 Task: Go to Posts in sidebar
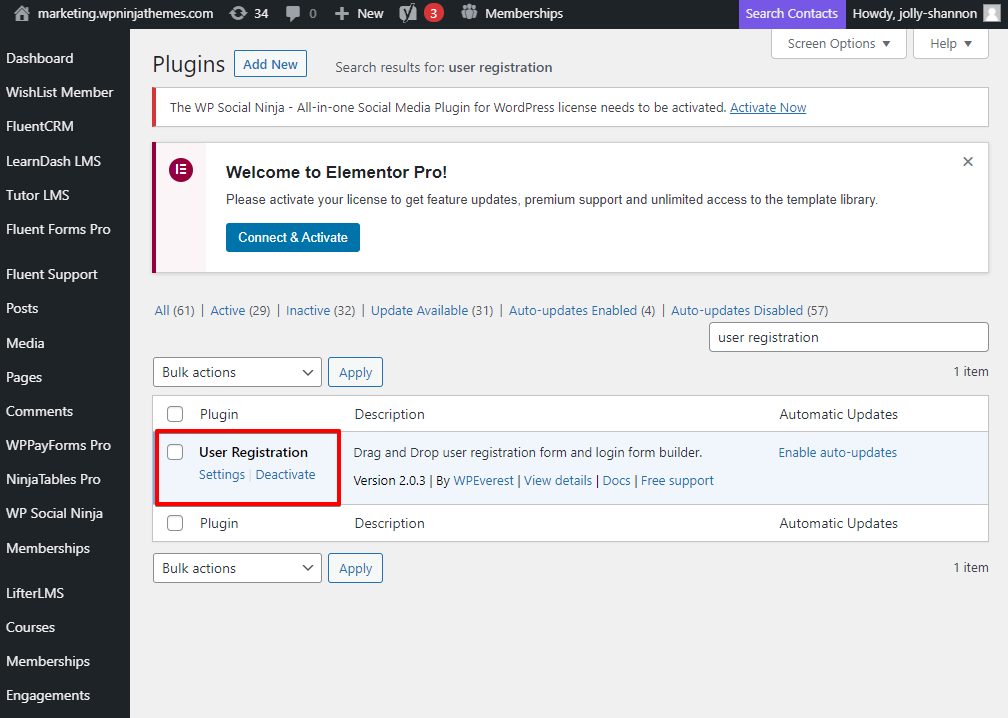22,309
